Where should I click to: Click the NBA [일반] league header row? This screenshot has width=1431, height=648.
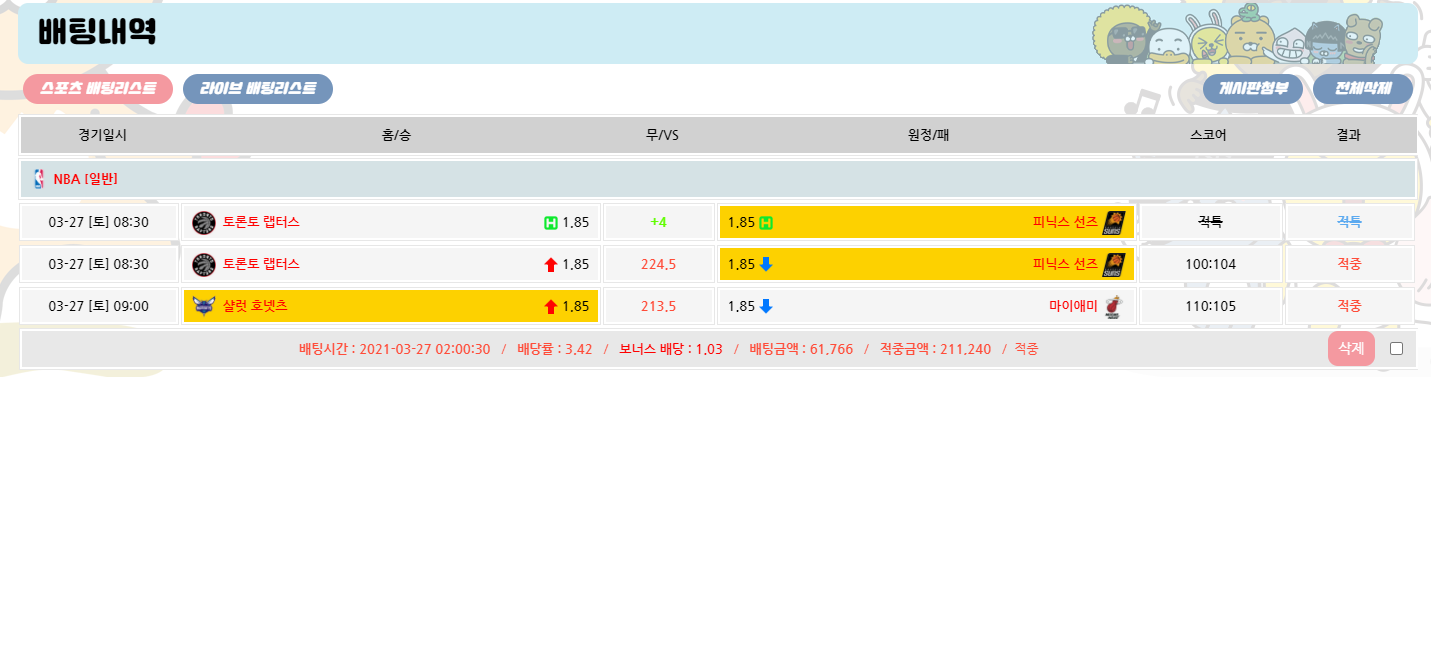click(716, 179)
